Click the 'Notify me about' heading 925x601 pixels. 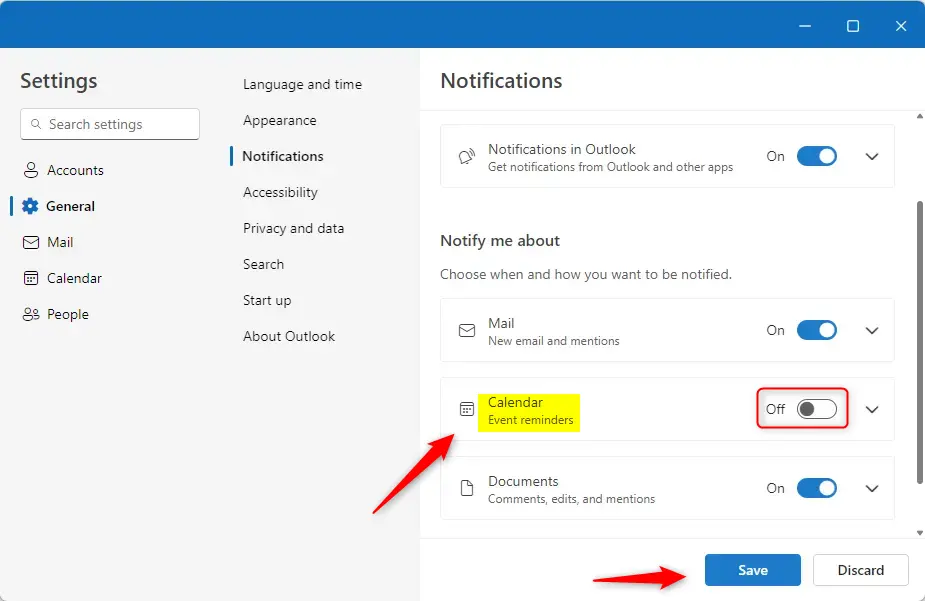pos(500,241)
